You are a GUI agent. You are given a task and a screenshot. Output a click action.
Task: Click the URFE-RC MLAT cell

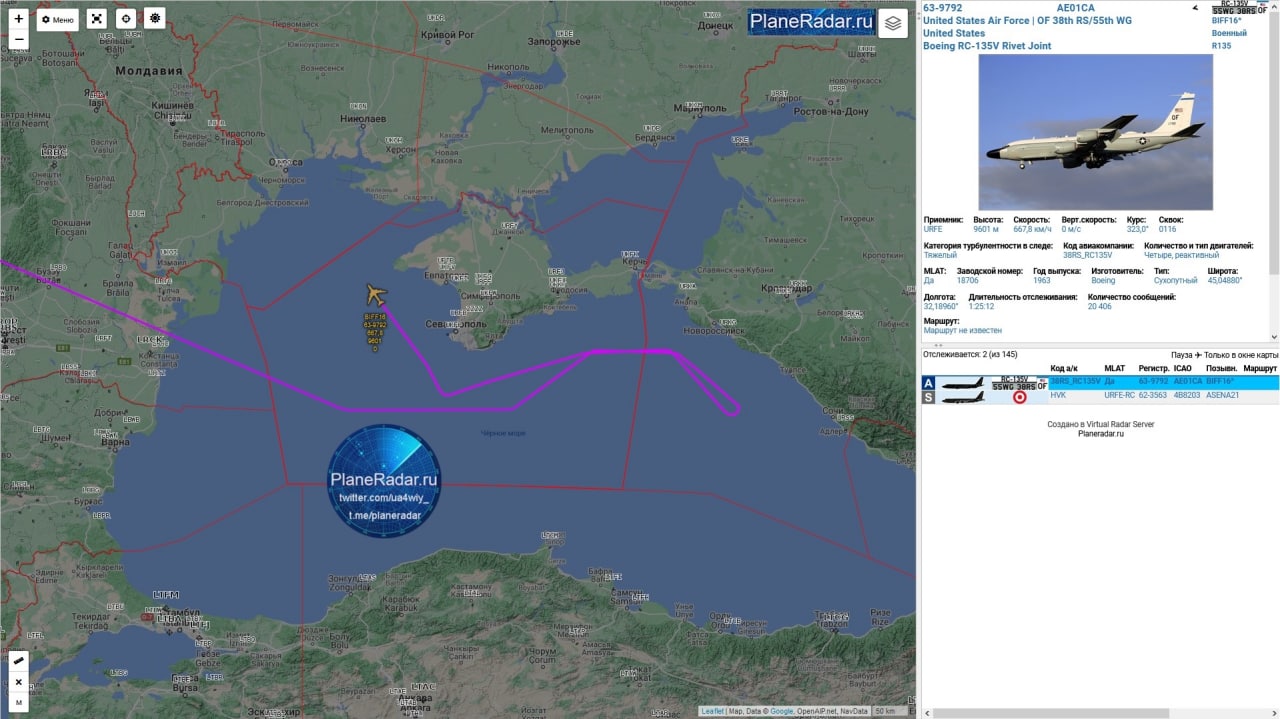click(x=1119, y=396)
